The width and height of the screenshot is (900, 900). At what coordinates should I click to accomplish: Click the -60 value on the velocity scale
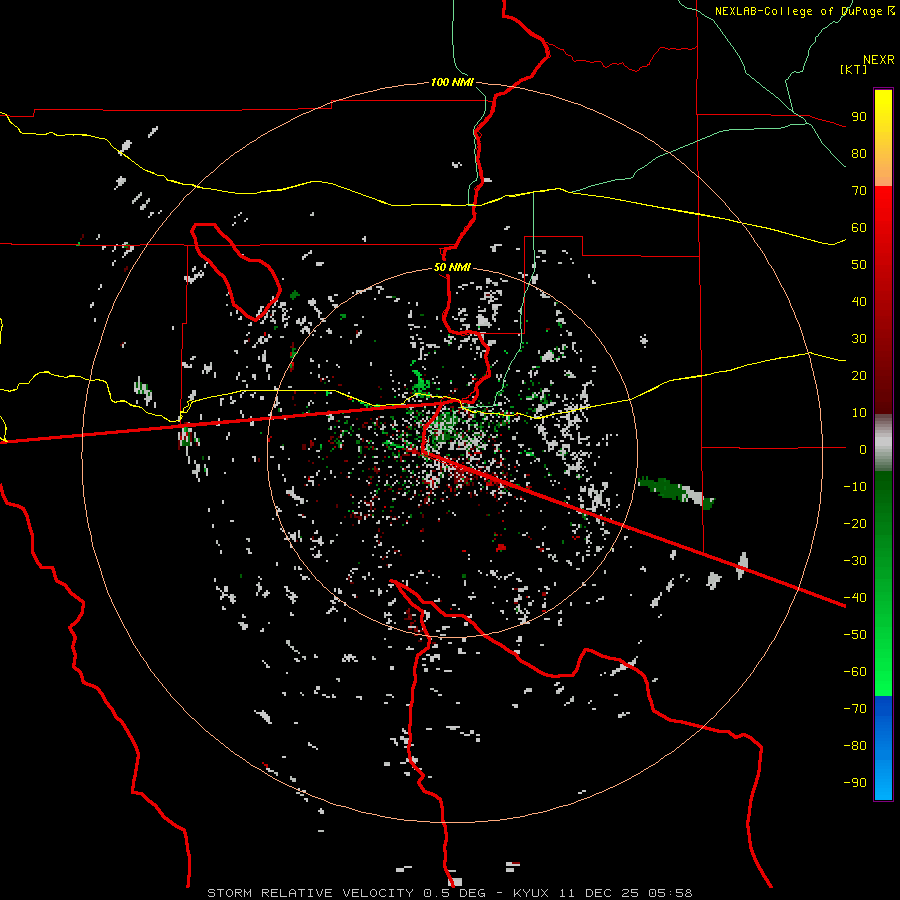[855, 672]
